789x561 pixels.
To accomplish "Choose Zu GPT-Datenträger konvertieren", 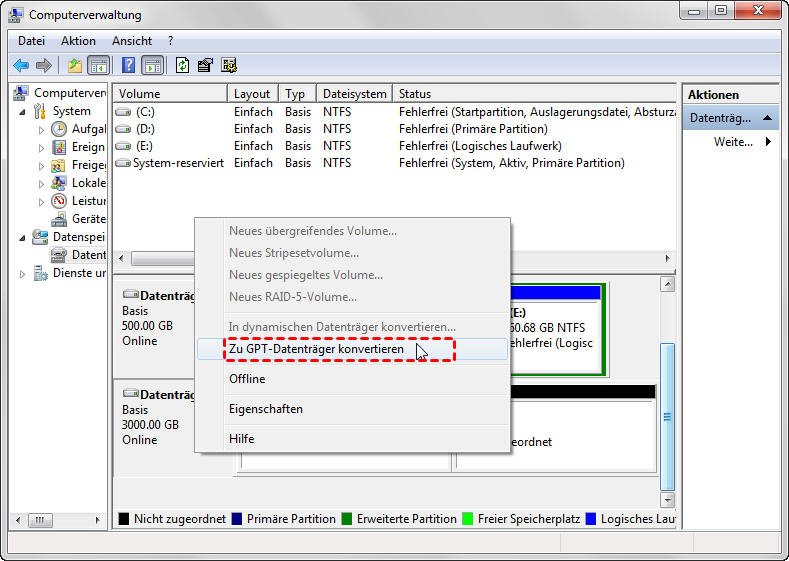I will (x=352, y=349).
